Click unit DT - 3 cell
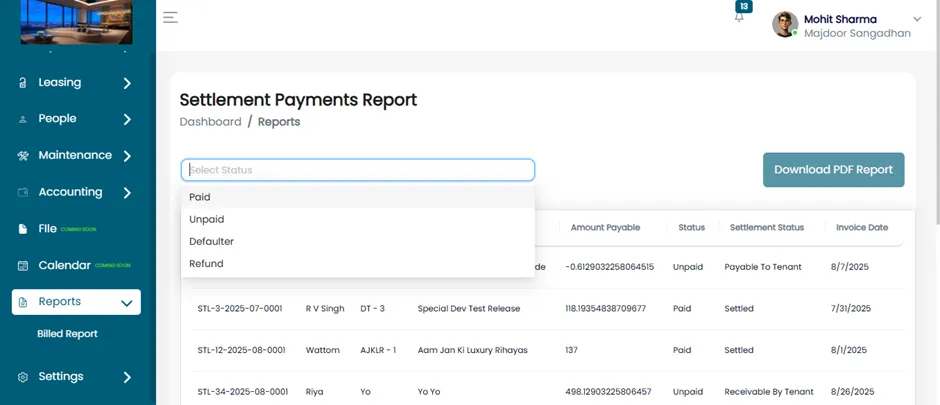 [372, 309]
